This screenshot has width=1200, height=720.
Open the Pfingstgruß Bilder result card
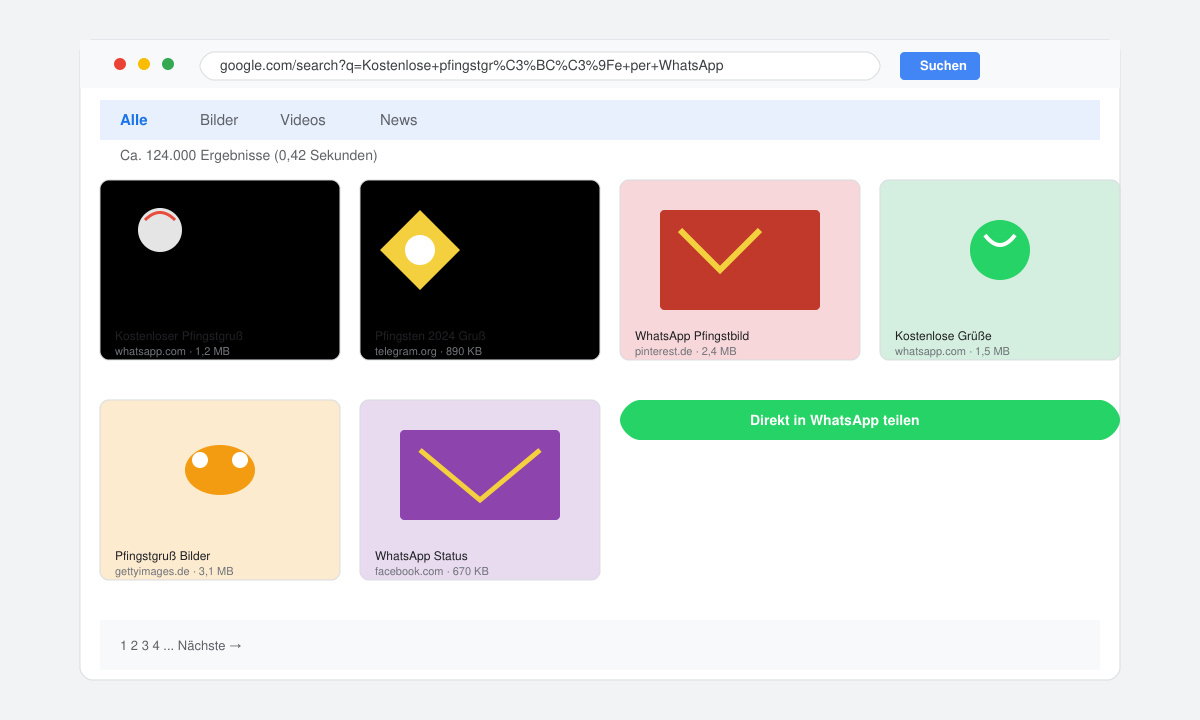pos(220,490)
